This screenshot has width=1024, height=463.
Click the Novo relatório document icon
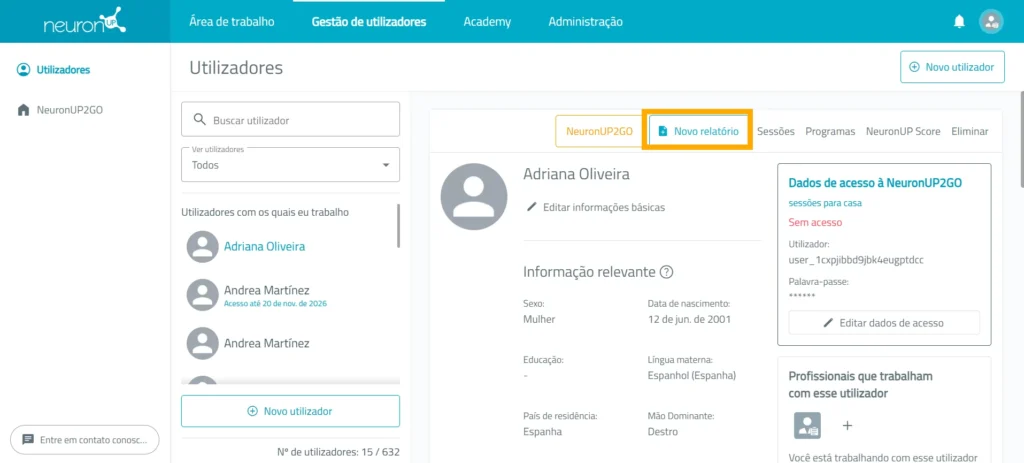[x=663, y=131]
